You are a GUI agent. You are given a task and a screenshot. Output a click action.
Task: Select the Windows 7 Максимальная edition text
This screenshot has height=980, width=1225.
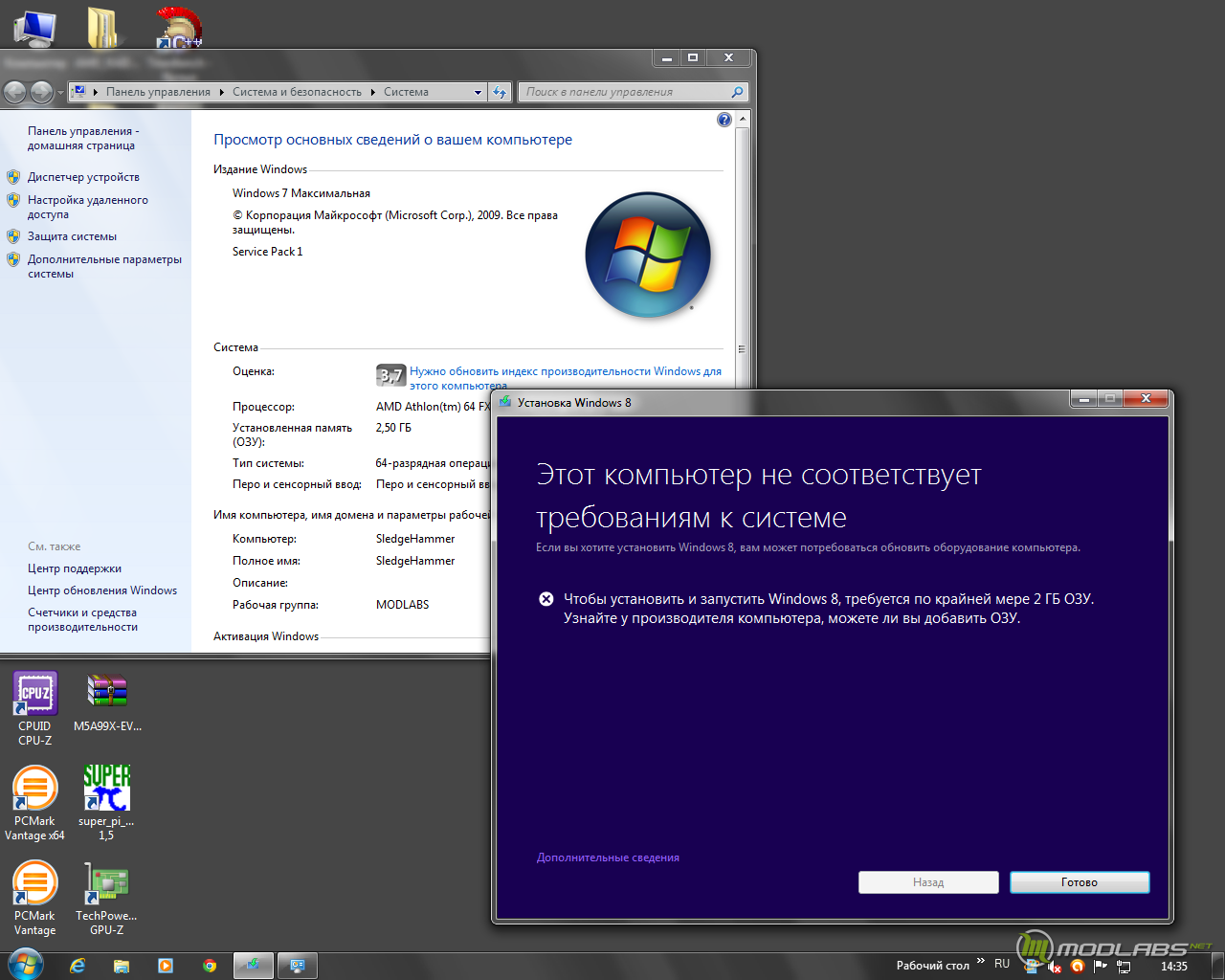[x=301, y=193]
